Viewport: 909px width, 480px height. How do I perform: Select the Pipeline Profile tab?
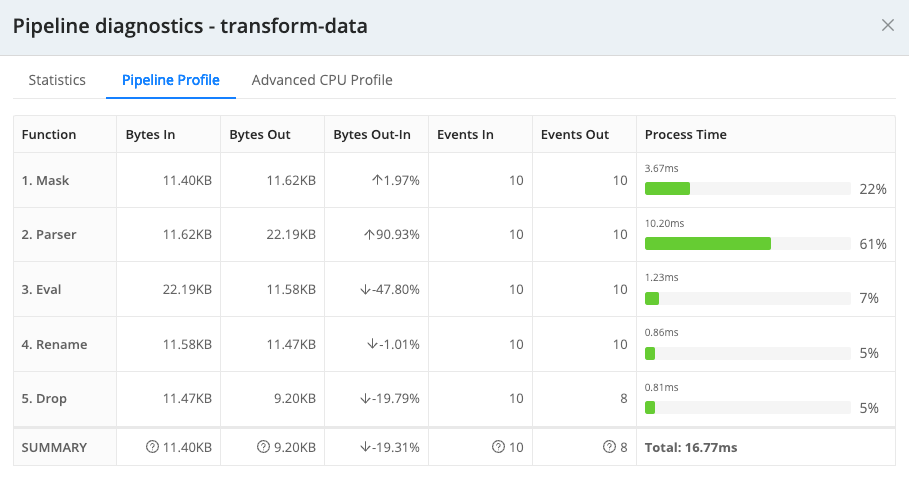170,80
